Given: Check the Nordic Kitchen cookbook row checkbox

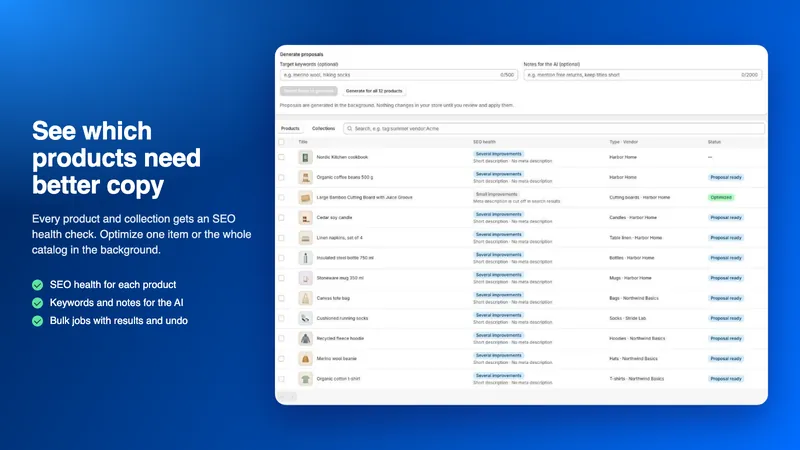Looking at the screenshot, I should pos(282,157).
